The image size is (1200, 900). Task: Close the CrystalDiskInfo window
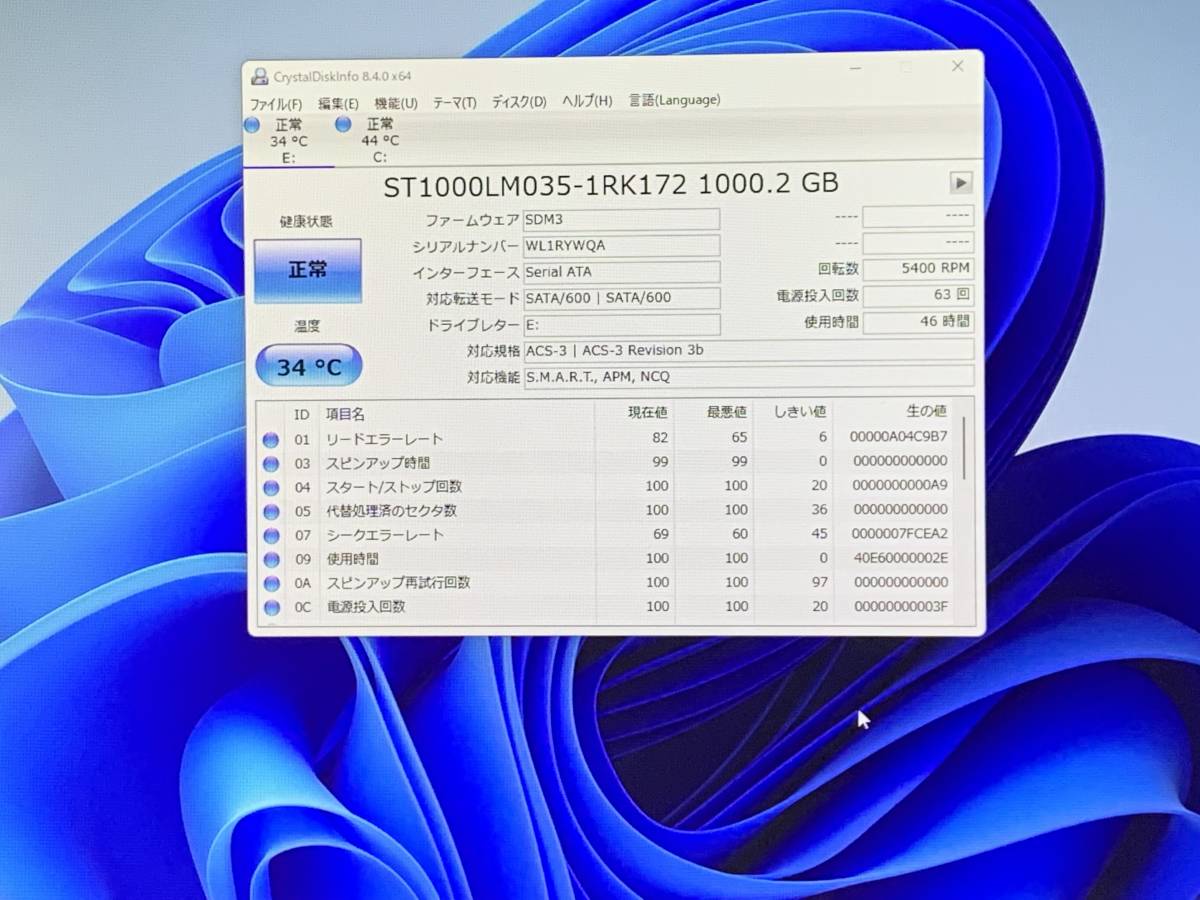pyautogui.click(x=957, y=66)
